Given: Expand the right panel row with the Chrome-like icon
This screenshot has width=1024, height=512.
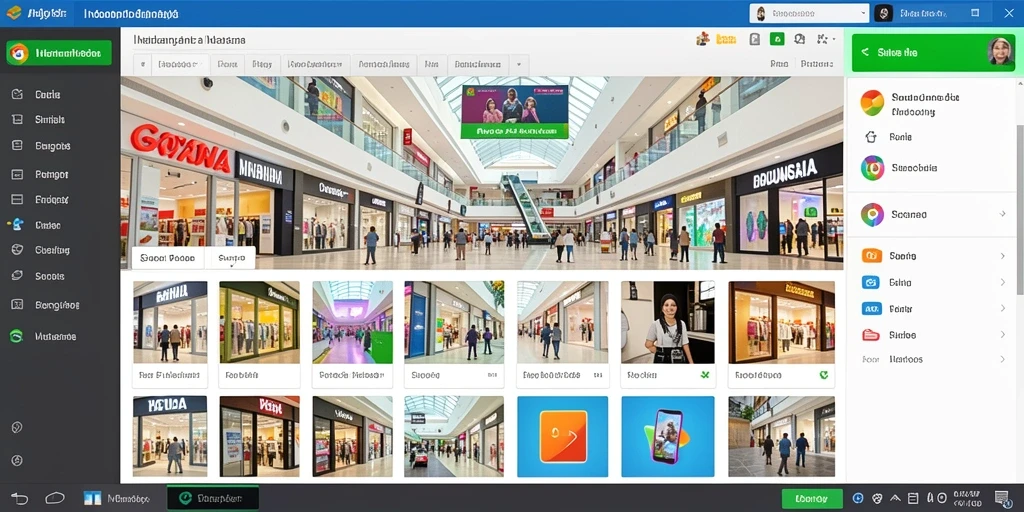Looking at the screenshot, I should coord(932,214).
